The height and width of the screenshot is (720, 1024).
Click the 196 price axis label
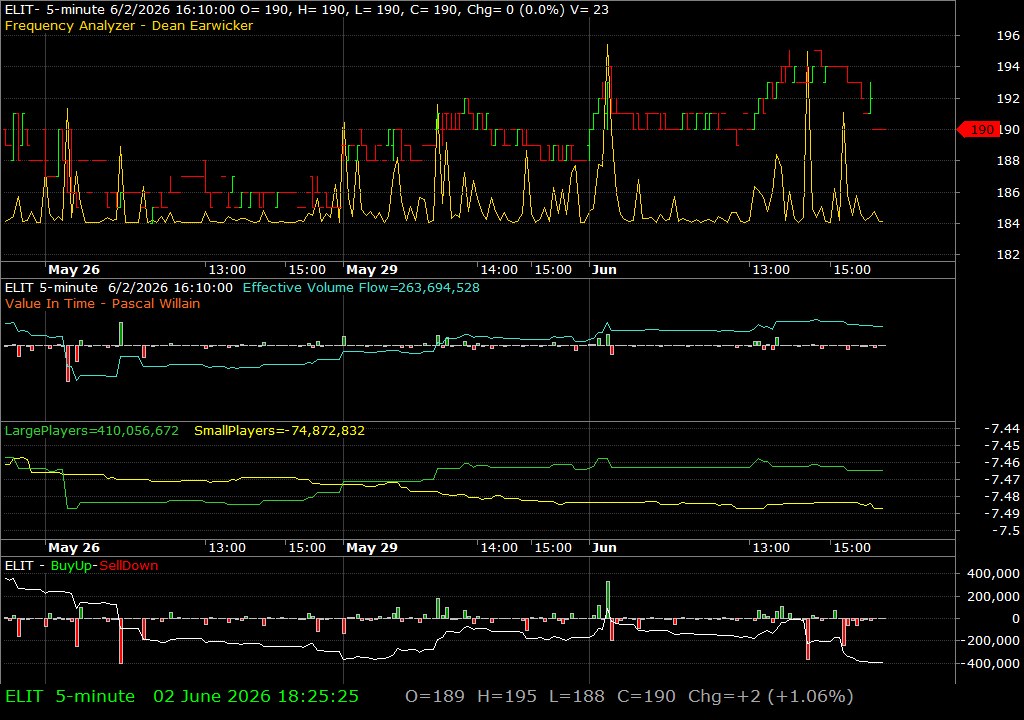coord(1008,35)
